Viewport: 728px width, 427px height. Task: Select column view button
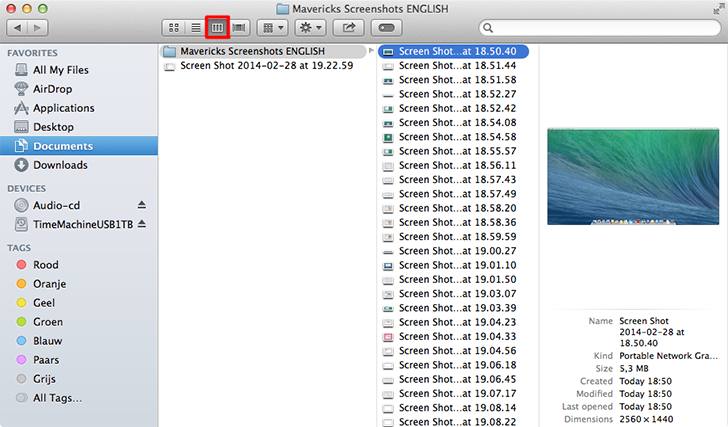[x=217, y=28]
